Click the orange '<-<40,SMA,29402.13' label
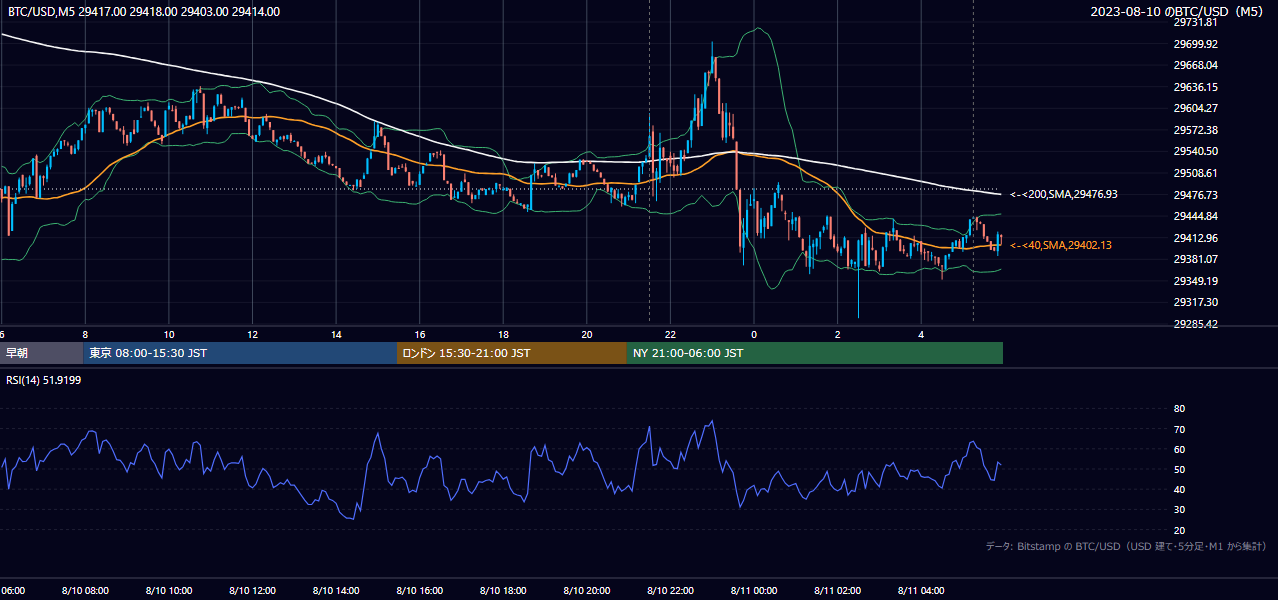Image resolution: width=1278 pixels, height=600 pixels. pos(1061,245)
